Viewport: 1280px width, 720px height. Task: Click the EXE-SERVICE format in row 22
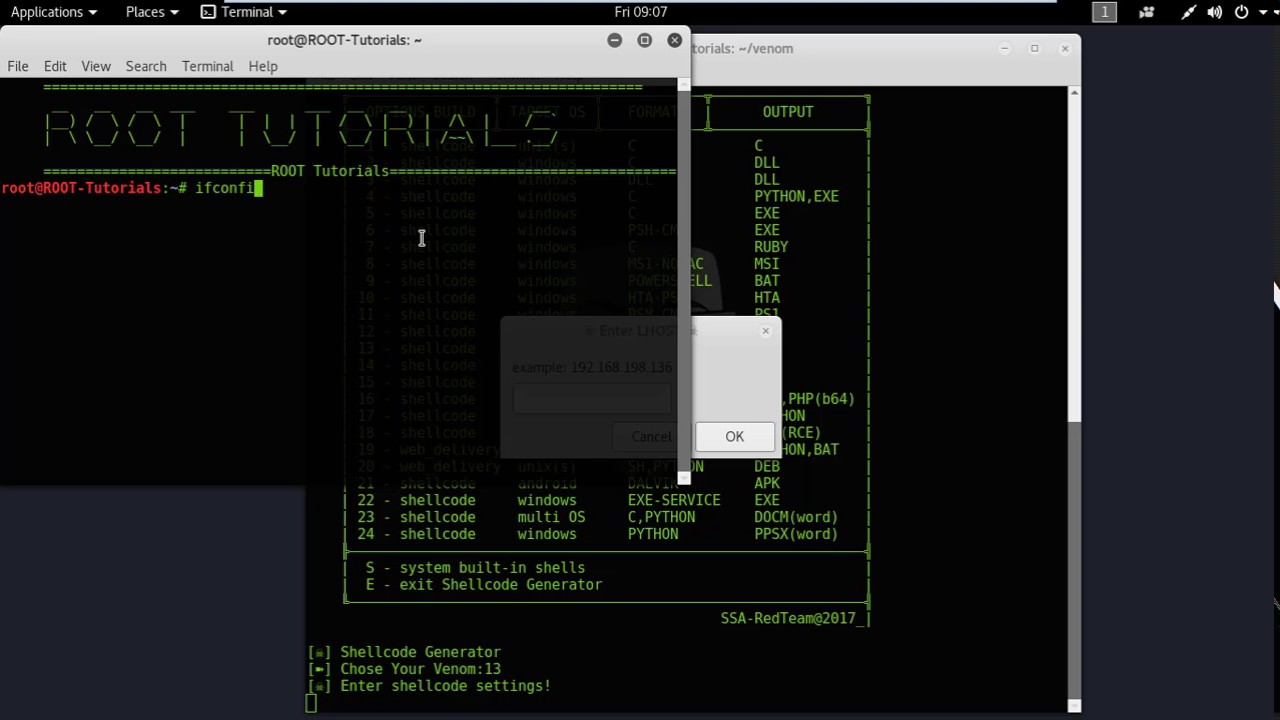coord(674,501)
